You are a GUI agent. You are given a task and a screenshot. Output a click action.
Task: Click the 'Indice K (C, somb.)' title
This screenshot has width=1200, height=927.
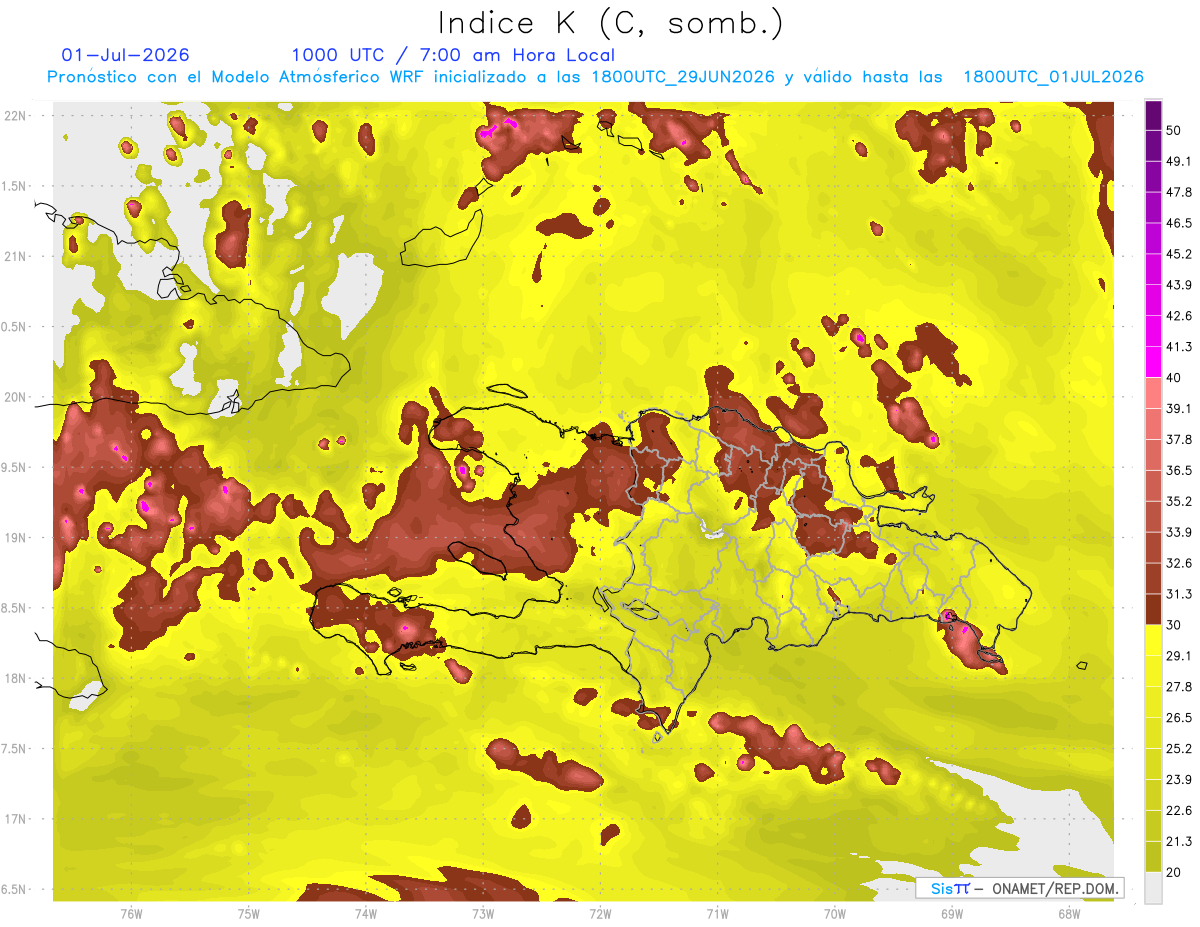point(610,23)
